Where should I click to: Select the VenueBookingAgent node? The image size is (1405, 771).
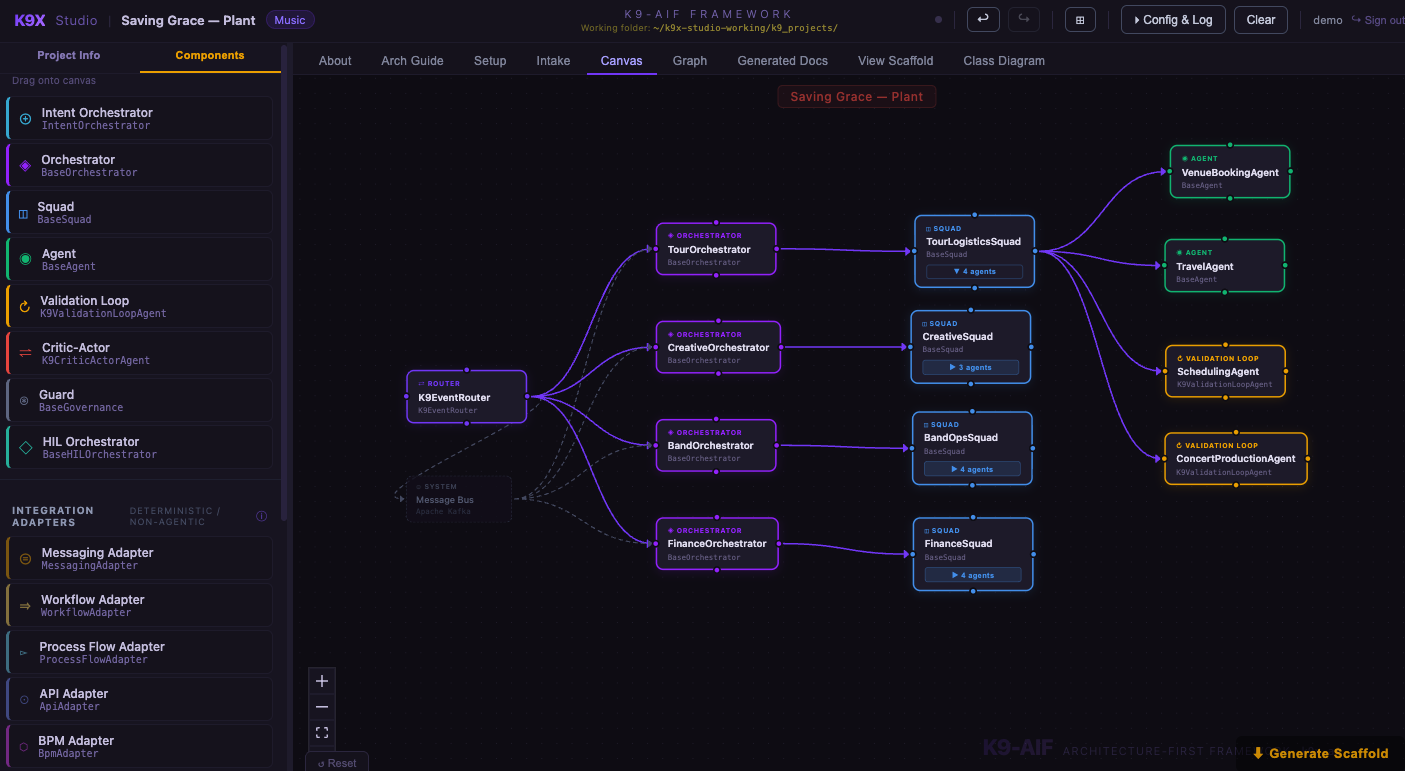[x=1230, y=172]
